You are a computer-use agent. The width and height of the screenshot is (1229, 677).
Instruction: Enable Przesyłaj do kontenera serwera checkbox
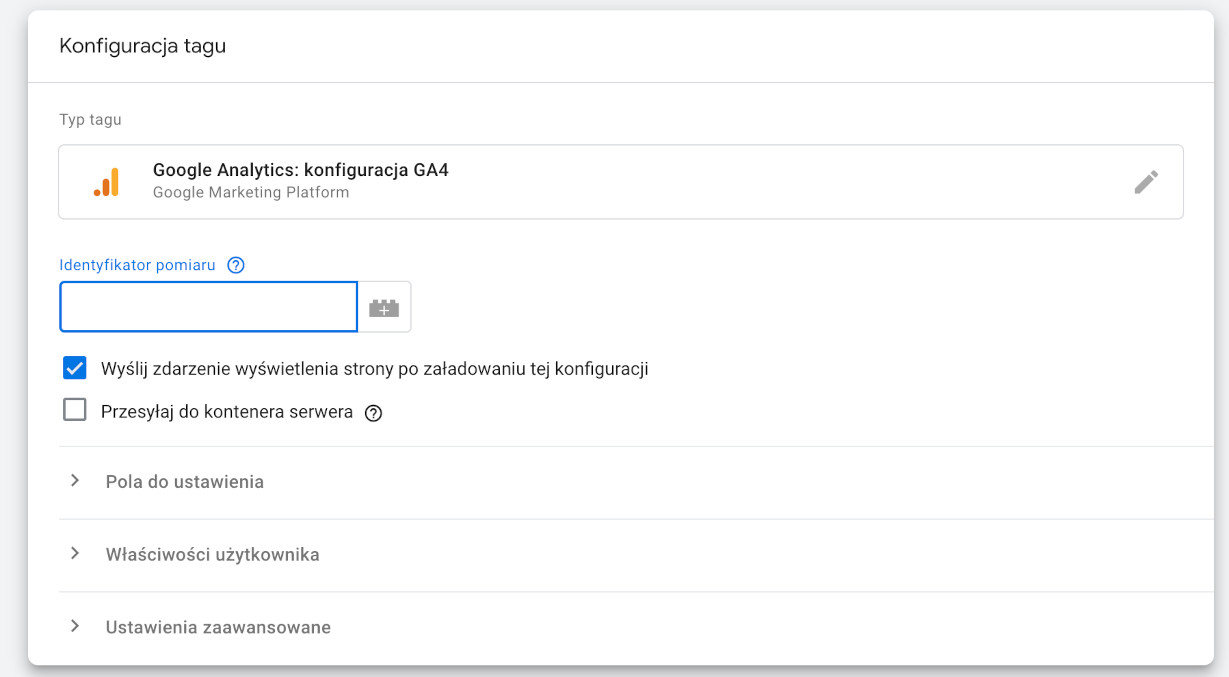pos(75,410)
